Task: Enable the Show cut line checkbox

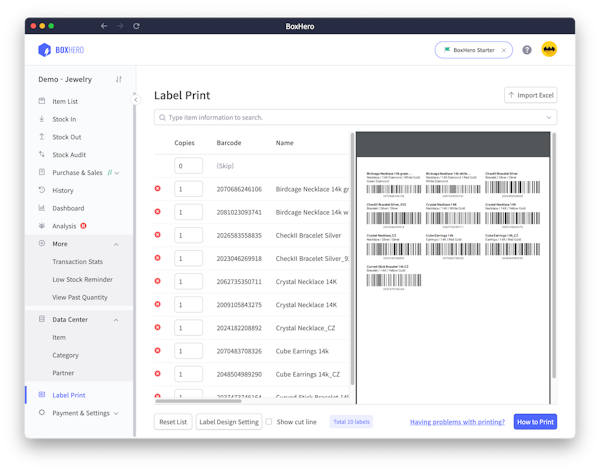Action: click(x=269, y=422)
